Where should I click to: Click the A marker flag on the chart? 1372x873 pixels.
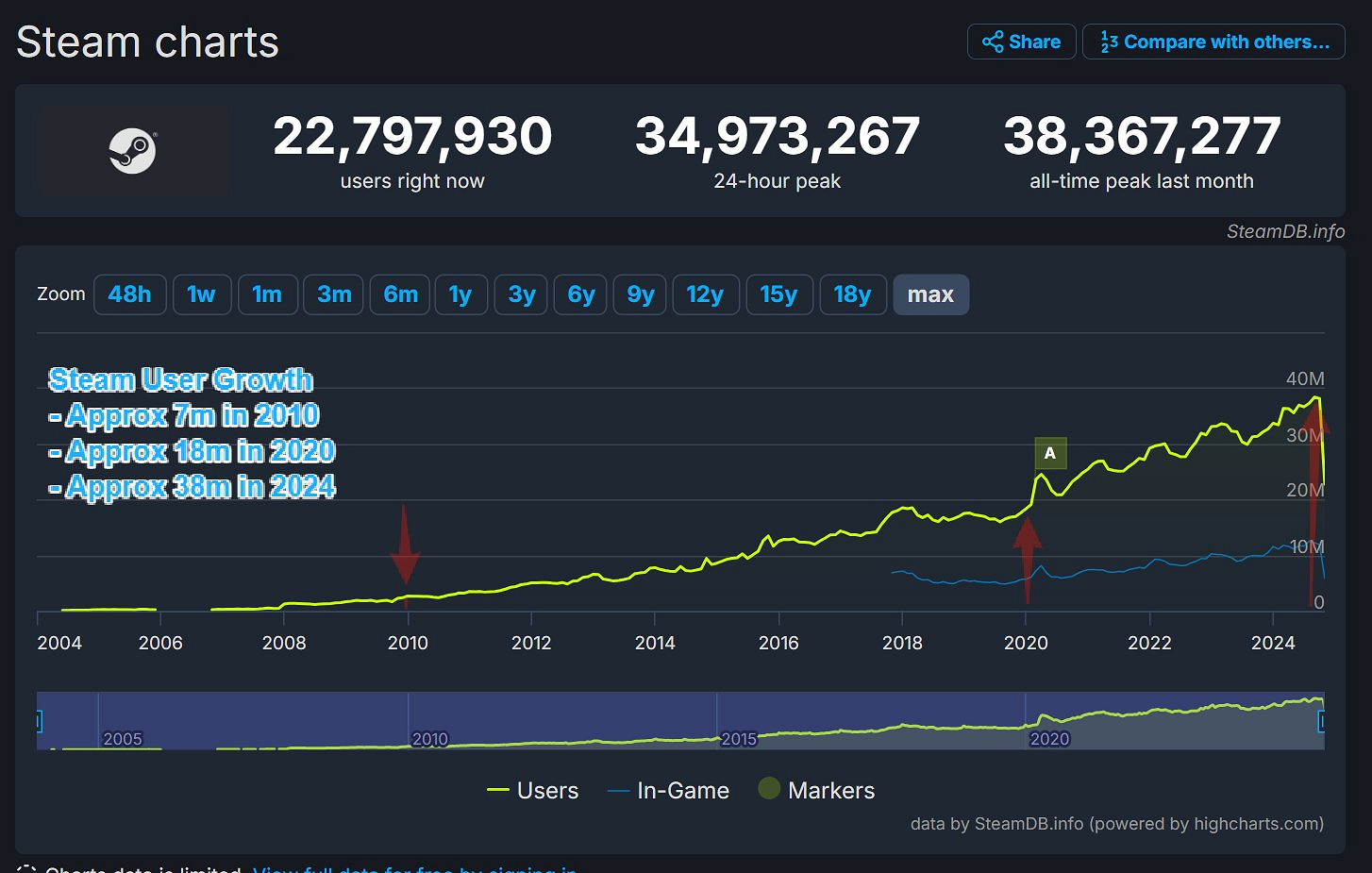pyautogui.click(x=1049, y=453)
